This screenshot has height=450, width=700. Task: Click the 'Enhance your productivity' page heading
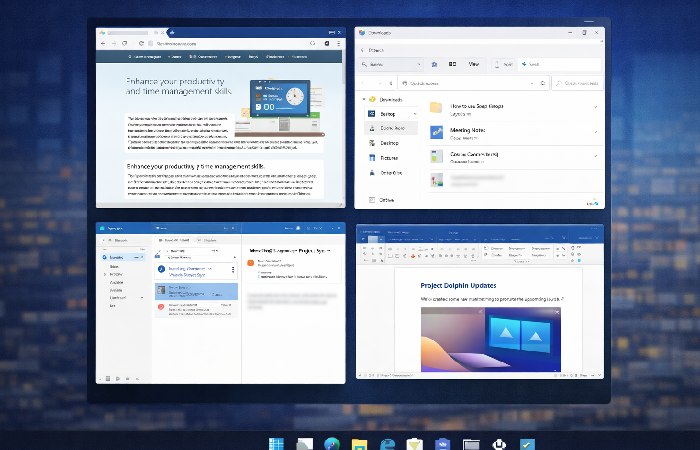pyautogui.click(x=179, y=86)
